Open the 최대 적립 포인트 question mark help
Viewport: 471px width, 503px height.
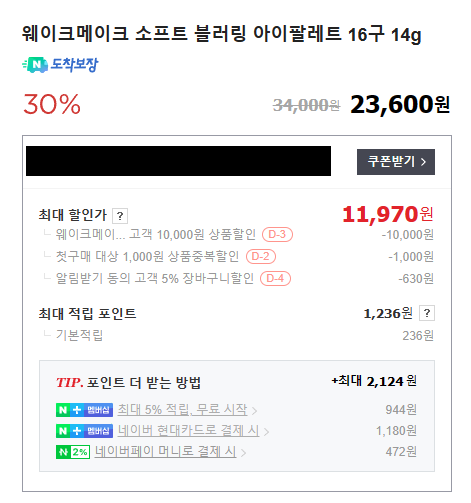click(427, 313)
